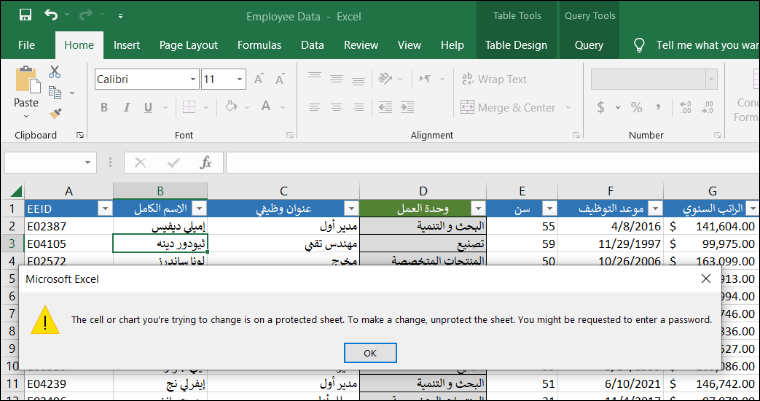The height and width of the screenshot is (401, 760).
Task: Click the Redo arrow icon
Action: (85, 15)
